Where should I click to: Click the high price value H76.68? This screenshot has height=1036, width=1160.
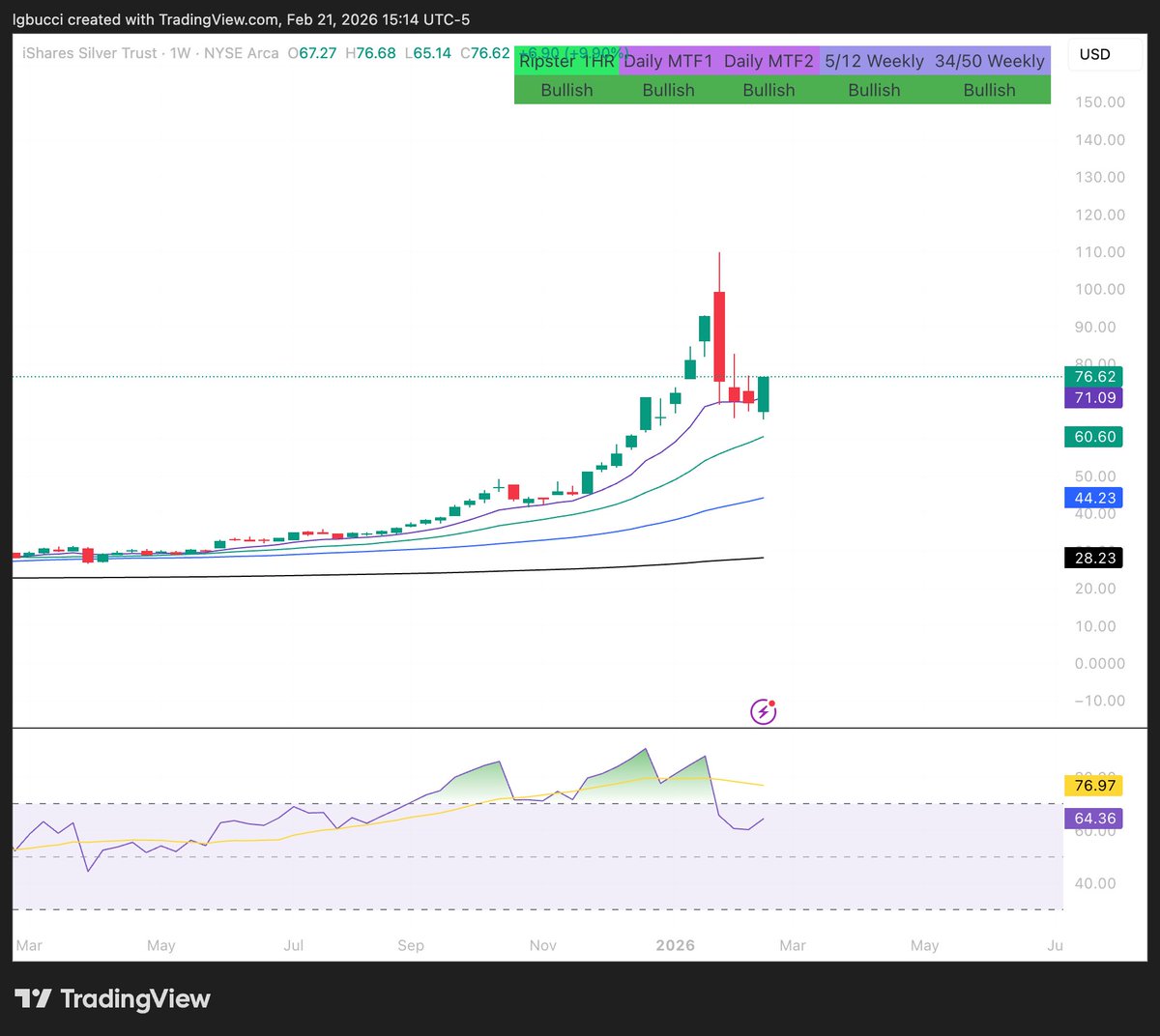click(x=371, y=53)
